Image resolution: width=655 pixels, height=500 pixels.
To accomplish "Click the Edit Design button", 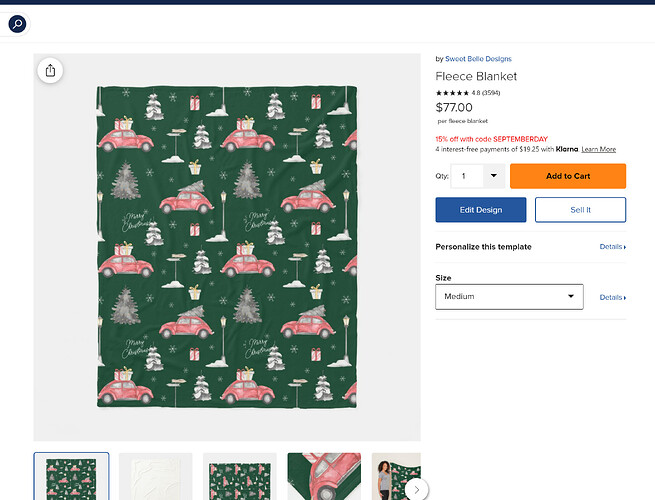I will pyautogui.click(x=481, y=210).
